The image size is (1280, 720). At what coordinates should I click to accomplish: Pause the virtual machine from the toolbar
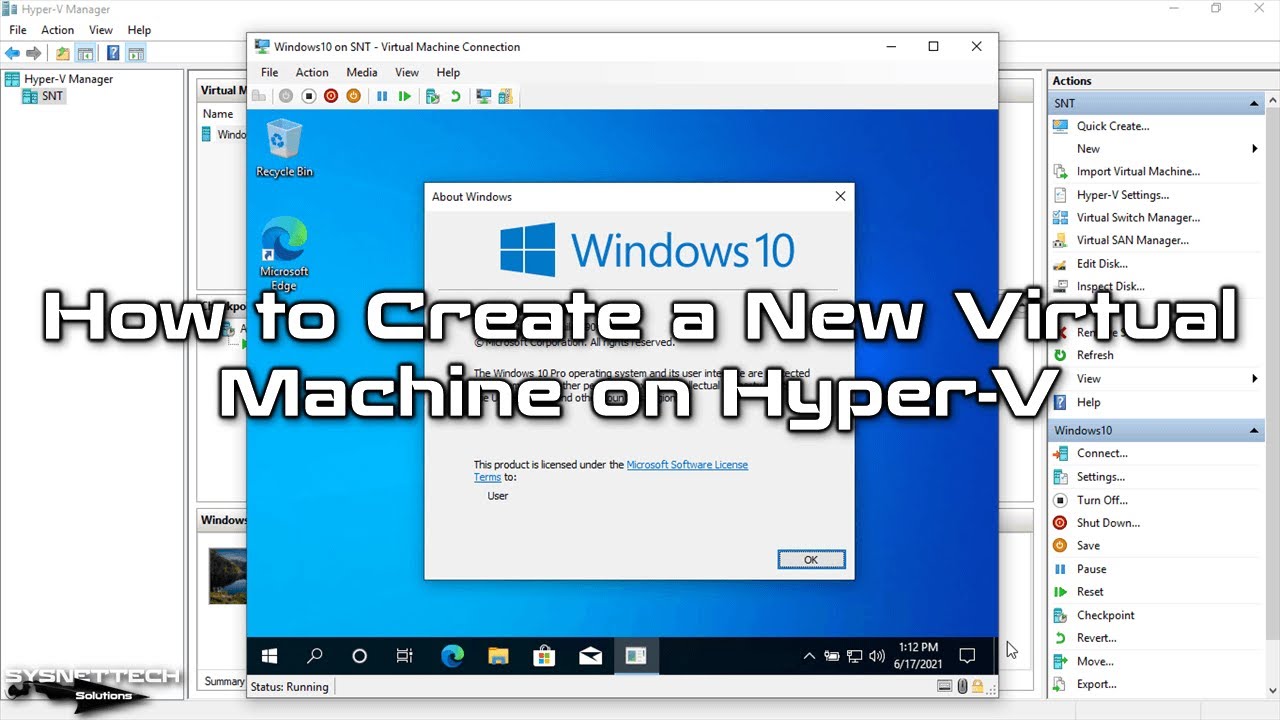[382, 96]
